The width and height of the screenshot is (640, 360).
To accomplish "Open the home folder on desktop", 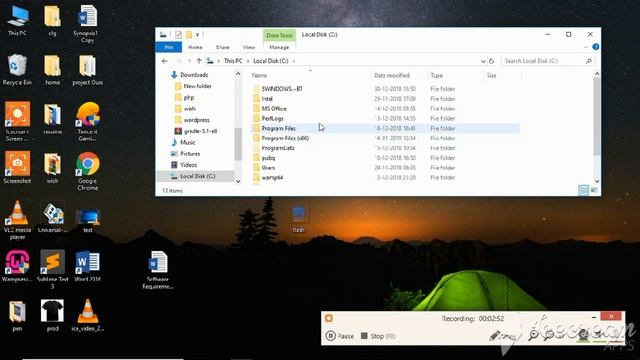I will click(x=52, y=70).
